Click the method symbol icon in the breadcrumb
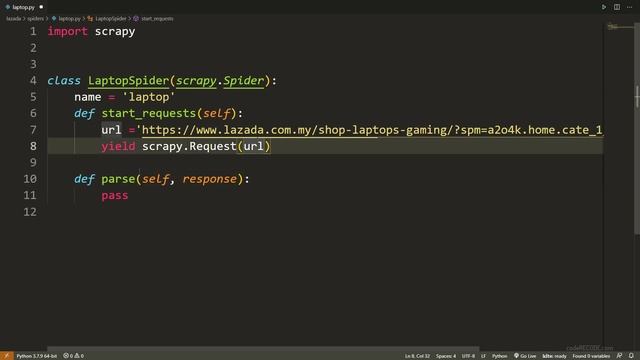Image resolution: width=640 pixels, height=360 pixels. pos(136,19)
